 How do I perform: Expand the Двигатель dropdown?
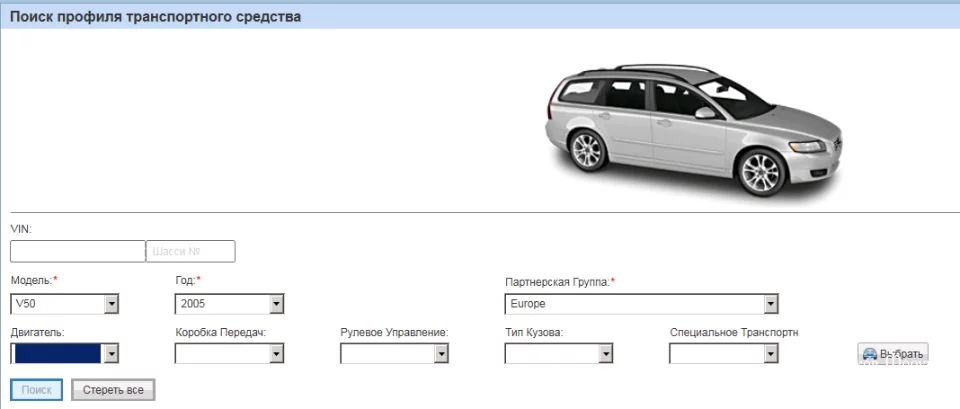pos(65,353)
